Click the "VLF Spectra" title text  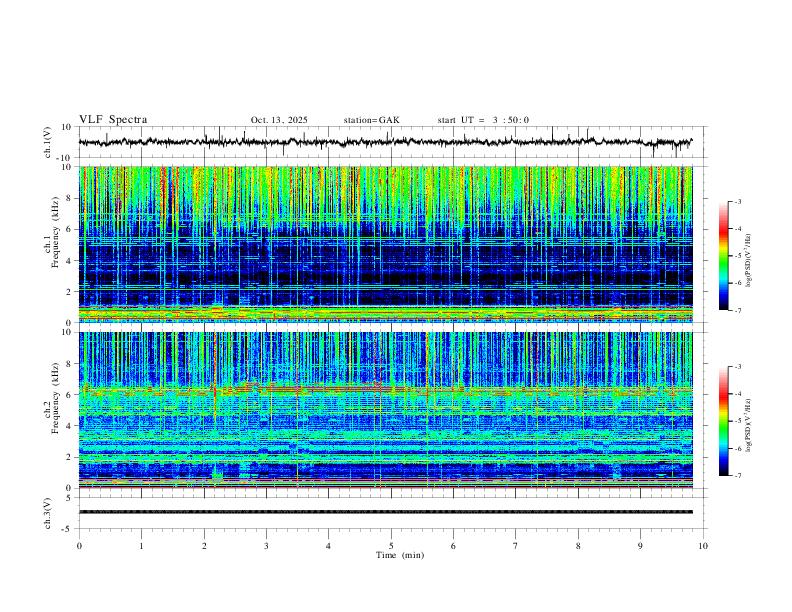[x=113, y=120]
